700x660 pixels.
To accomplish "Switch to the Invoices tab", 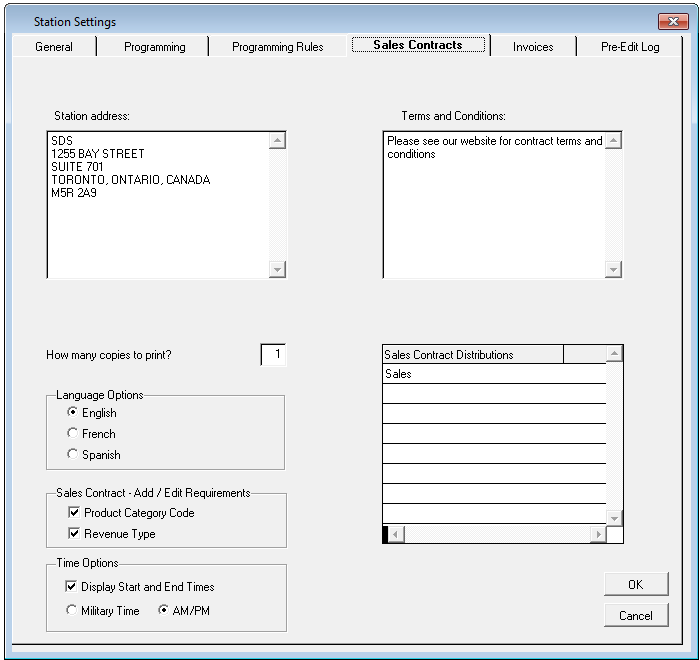I will pyautogui.click(x=533, y=47).
